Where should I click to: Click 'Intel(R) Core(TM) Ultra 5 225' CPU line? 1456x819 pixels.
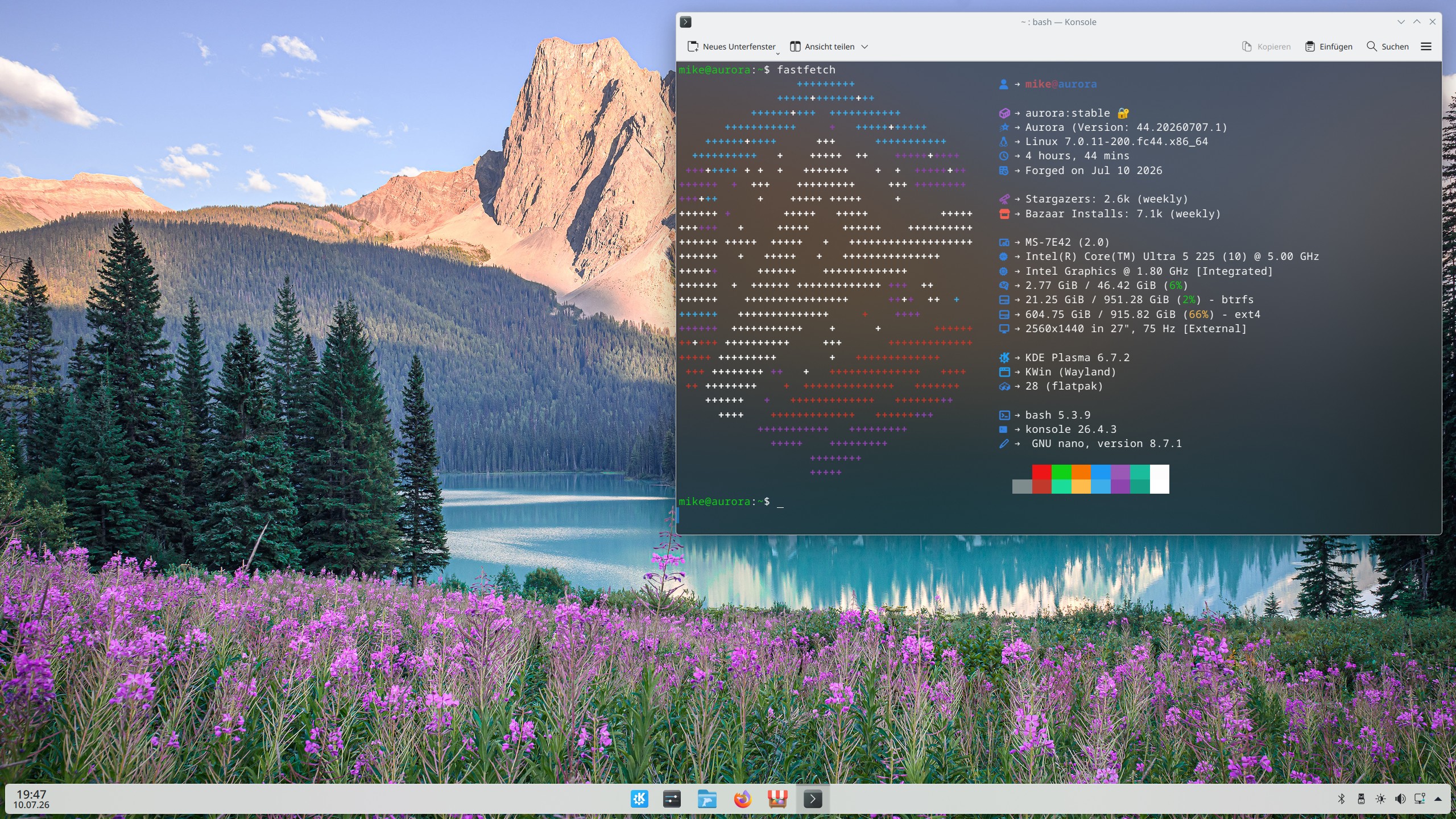click(x=1172, y=257)
